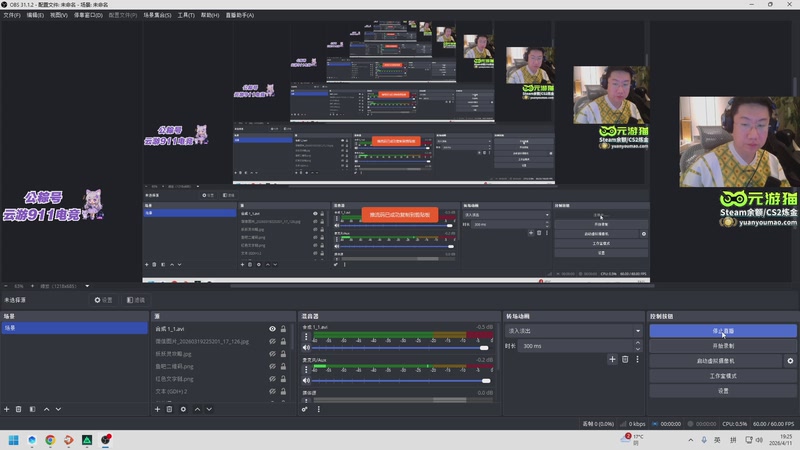
Task: Select the scene item in scenes list
Action: 74,328
